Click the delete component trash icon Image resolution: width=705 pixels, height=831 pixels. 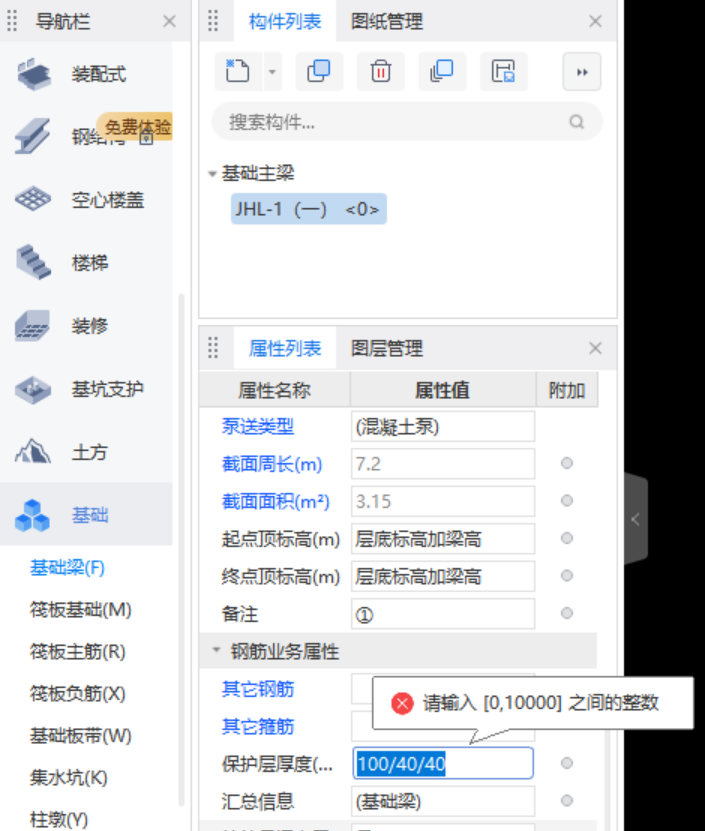coord(381,72)
